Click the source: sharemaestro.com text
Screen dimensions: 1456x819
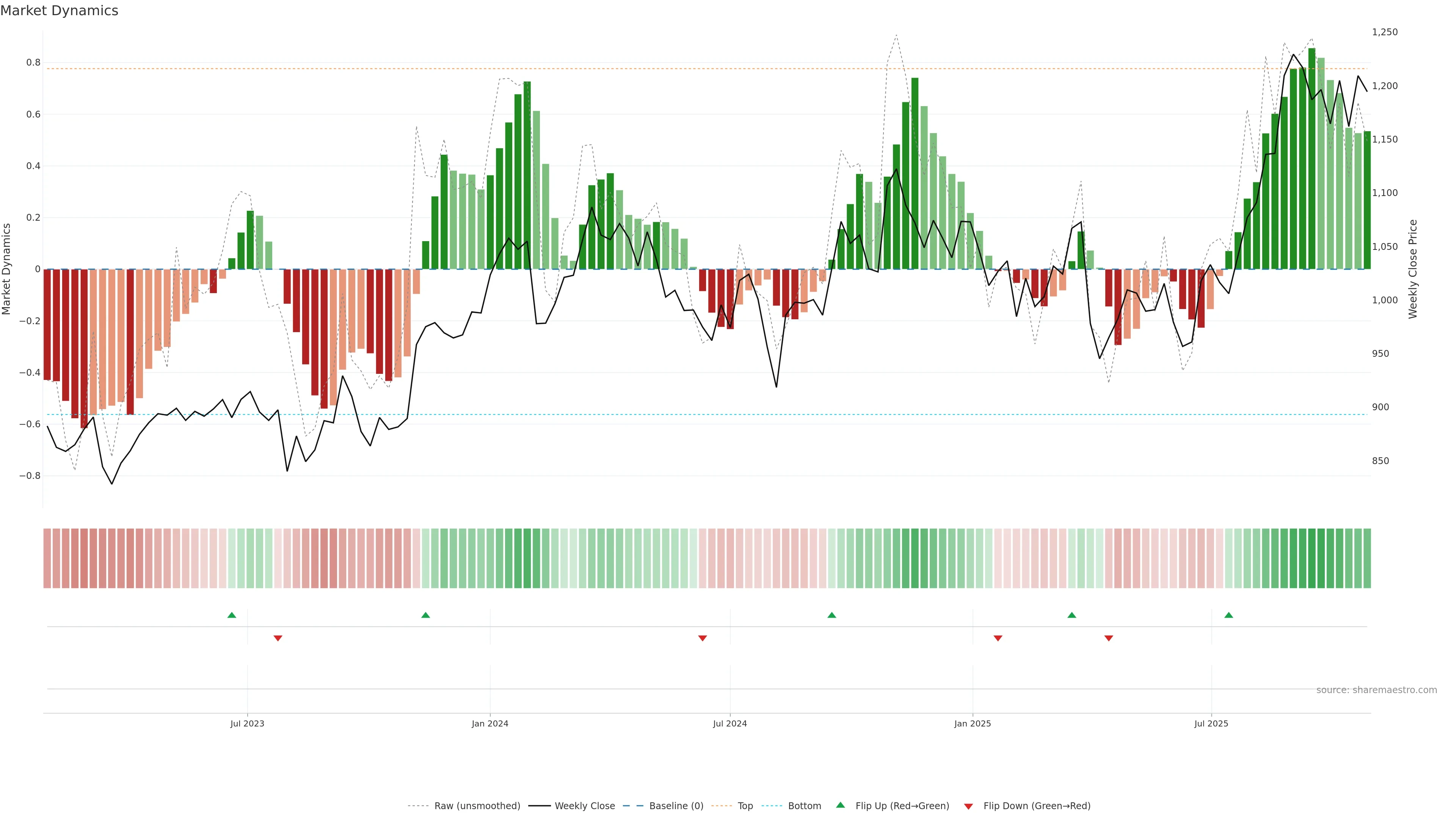pos(1376,690)
